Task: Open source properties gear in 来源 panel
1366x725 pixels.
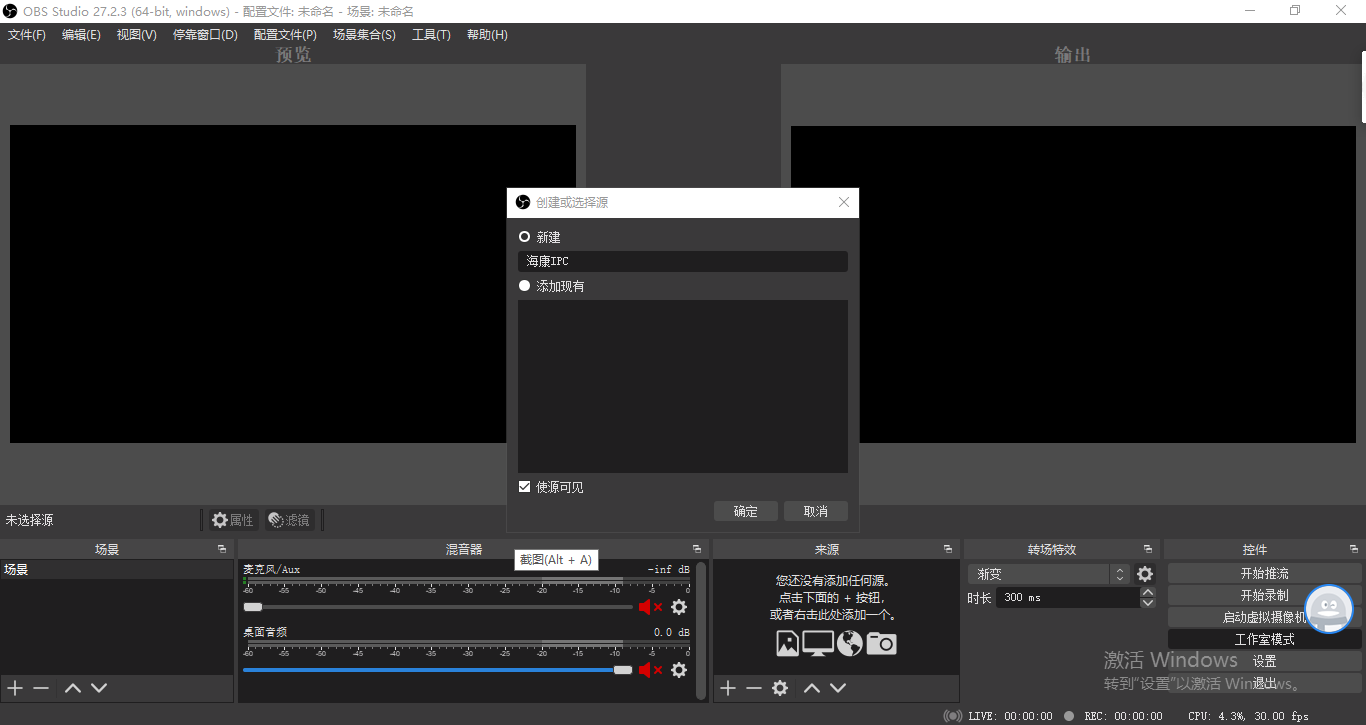Action: 780,688
